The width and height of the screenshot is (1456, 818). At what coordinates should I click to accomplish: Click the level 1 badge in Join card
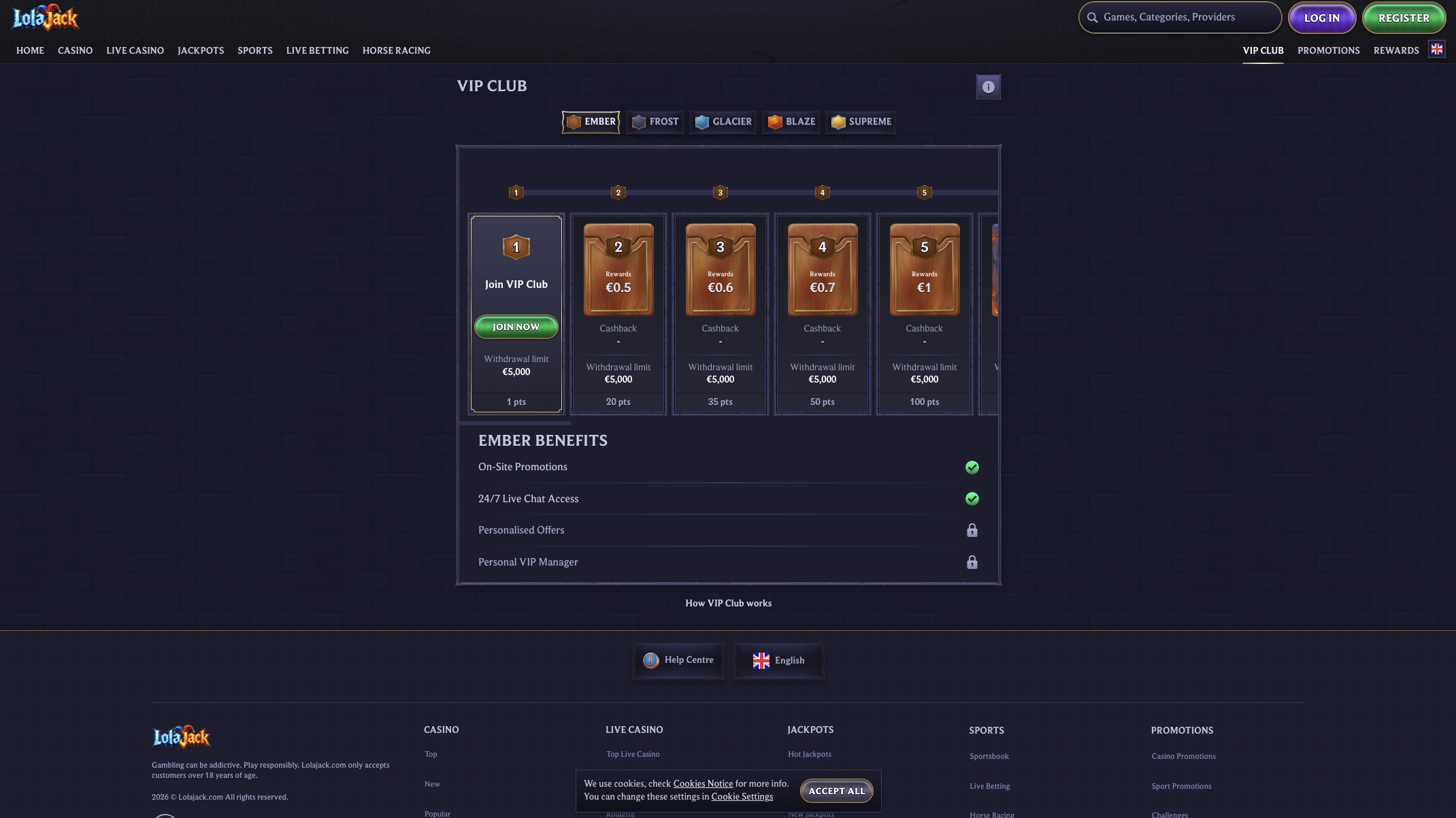[x=516, y=247]
